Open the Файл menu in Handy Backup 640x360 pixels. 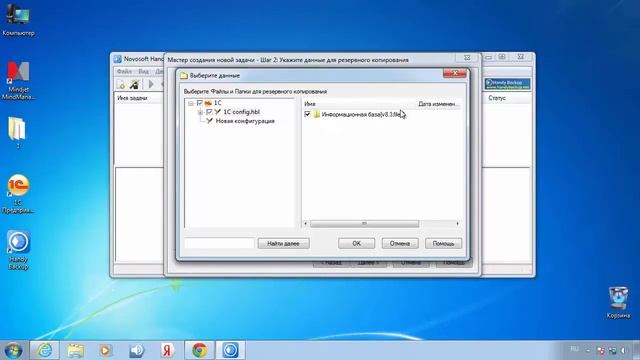(x=124, y=71)
